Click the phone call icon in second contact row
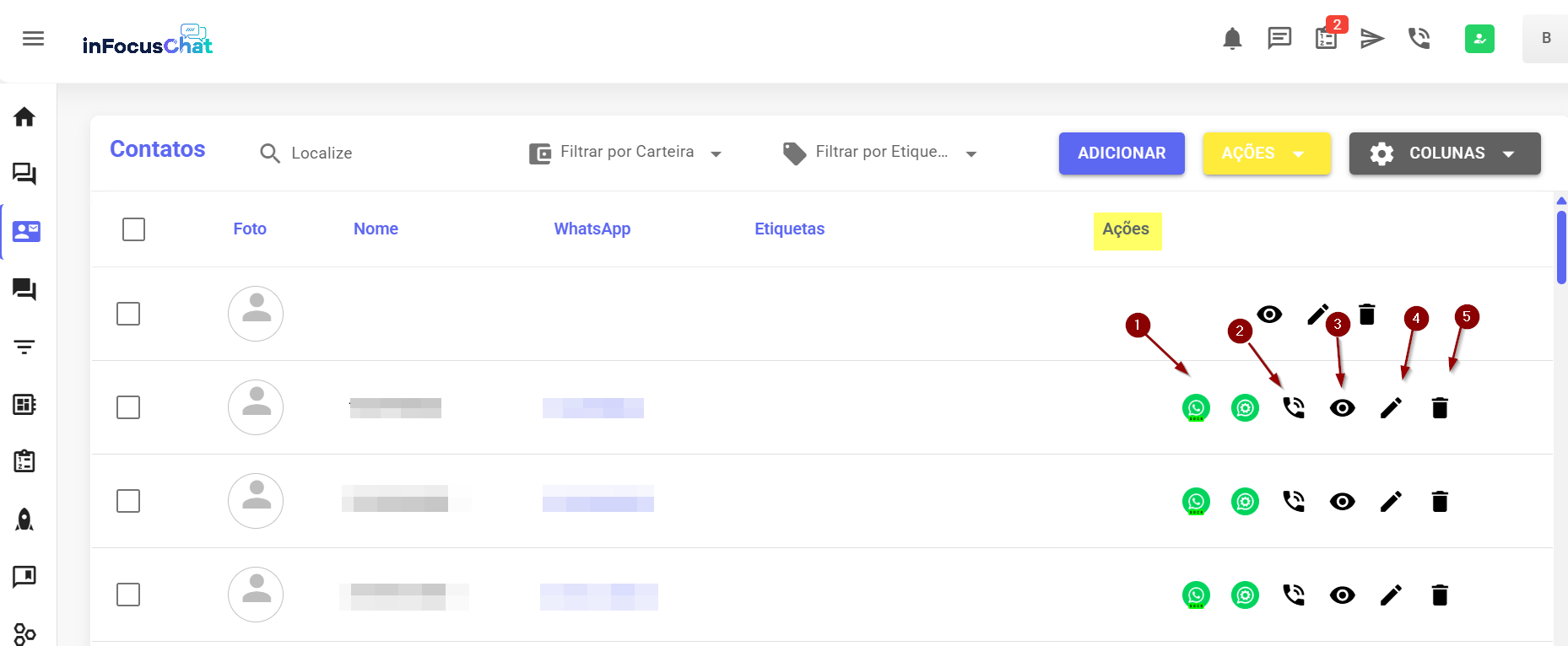 click(1294, 408)
